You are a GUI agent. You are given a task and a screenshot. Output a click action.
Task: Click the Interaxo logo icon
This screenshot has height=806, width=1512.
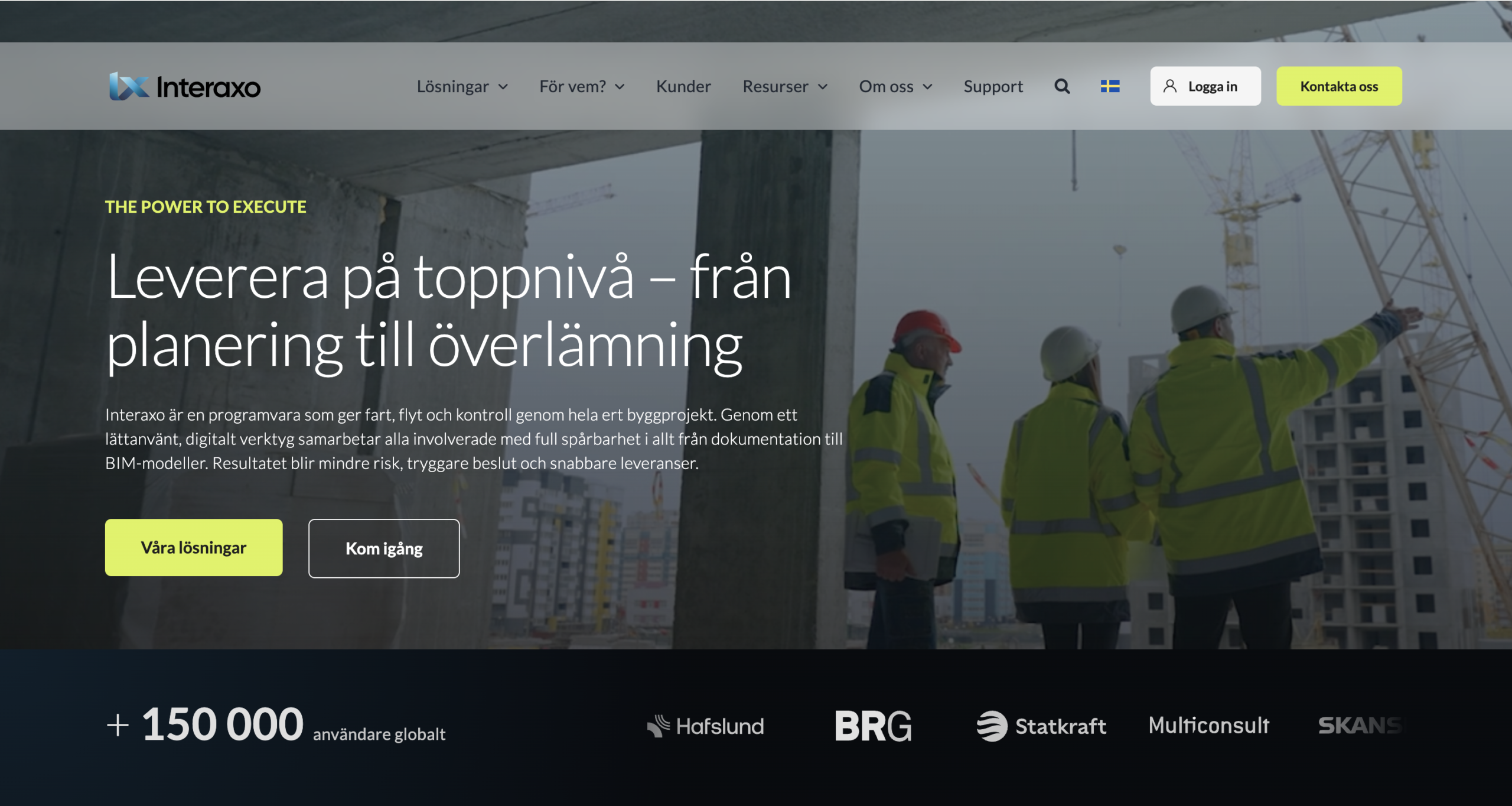128,87
